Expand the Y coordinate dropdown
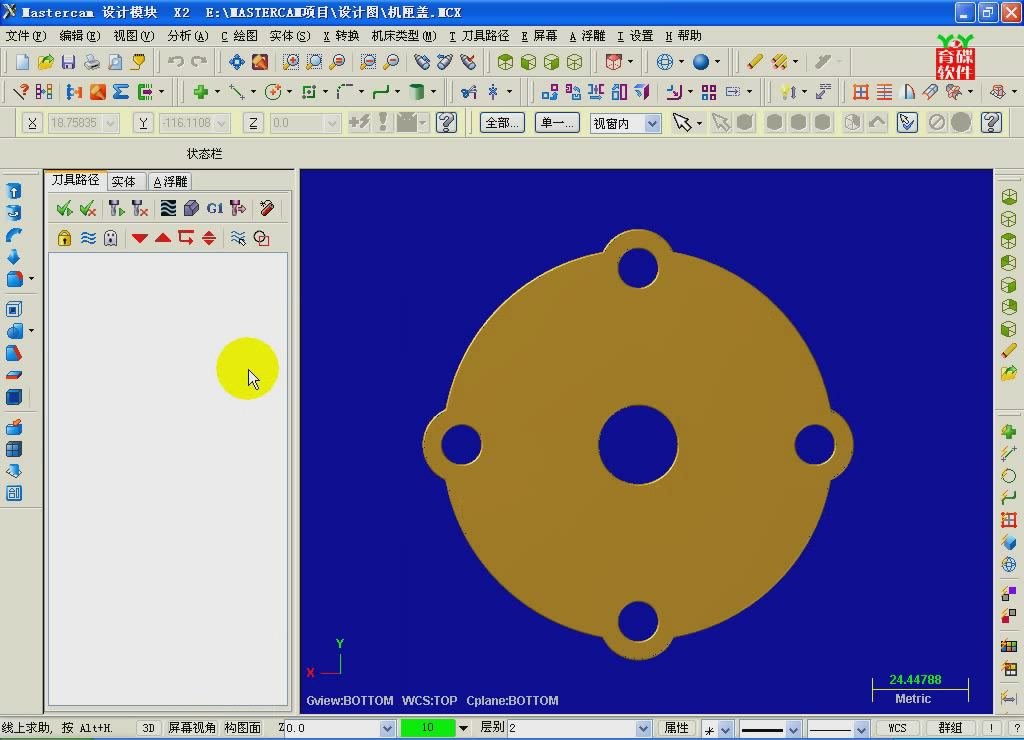Image resolution: width=1024 pixels, height=740 pixels. 221,123
